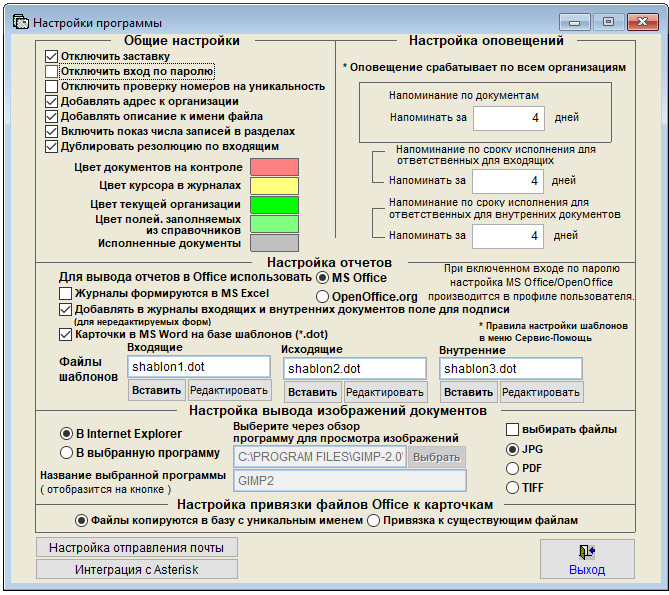Click days field for внутренних документов reminder

point(508,236)
